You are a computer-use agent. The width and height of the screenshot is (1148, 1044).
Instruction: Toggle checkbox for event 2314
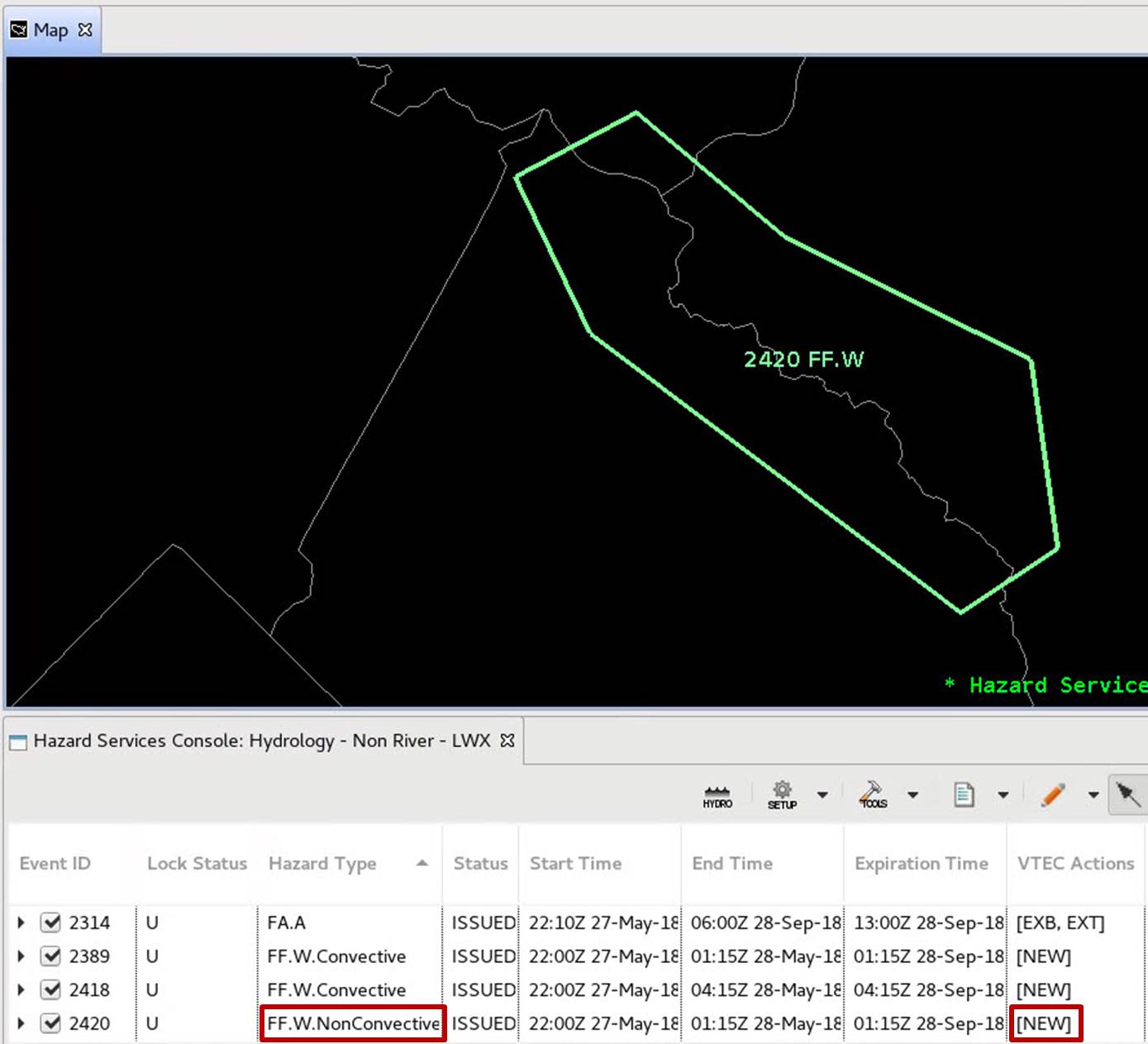[51, 922]
